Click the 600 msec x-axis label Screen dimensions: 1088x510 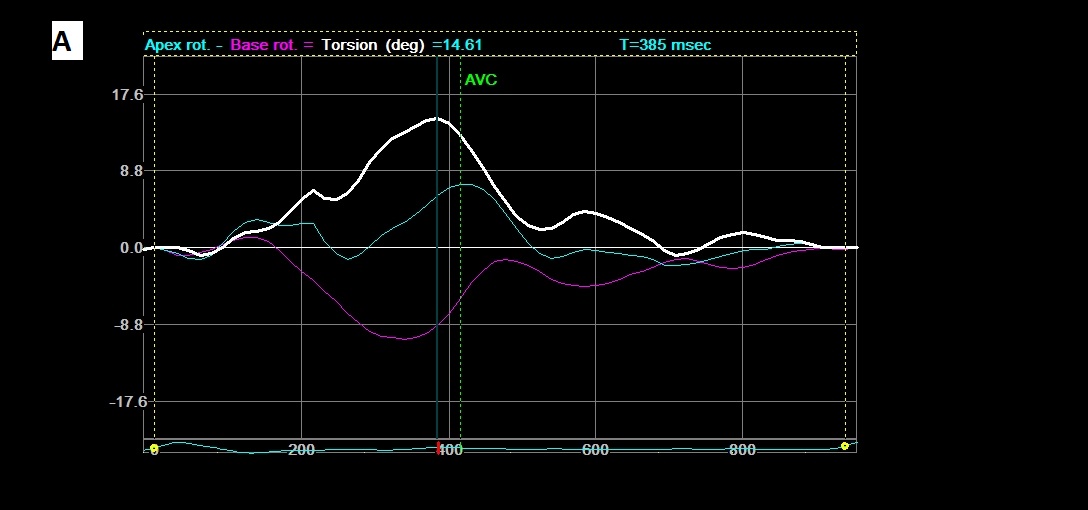click(x=595, y=450)
